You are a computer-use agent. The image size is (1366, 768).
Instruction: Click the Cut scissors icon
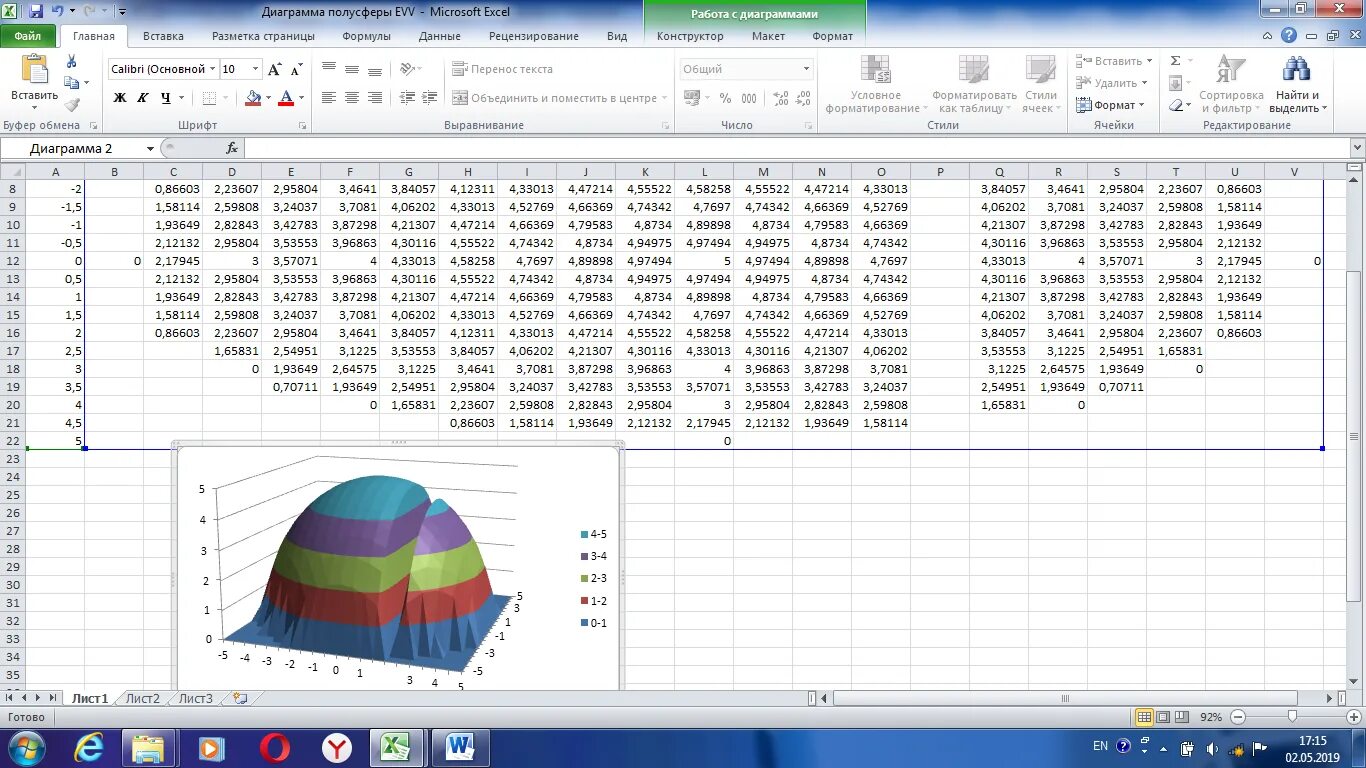coord(72,62)
